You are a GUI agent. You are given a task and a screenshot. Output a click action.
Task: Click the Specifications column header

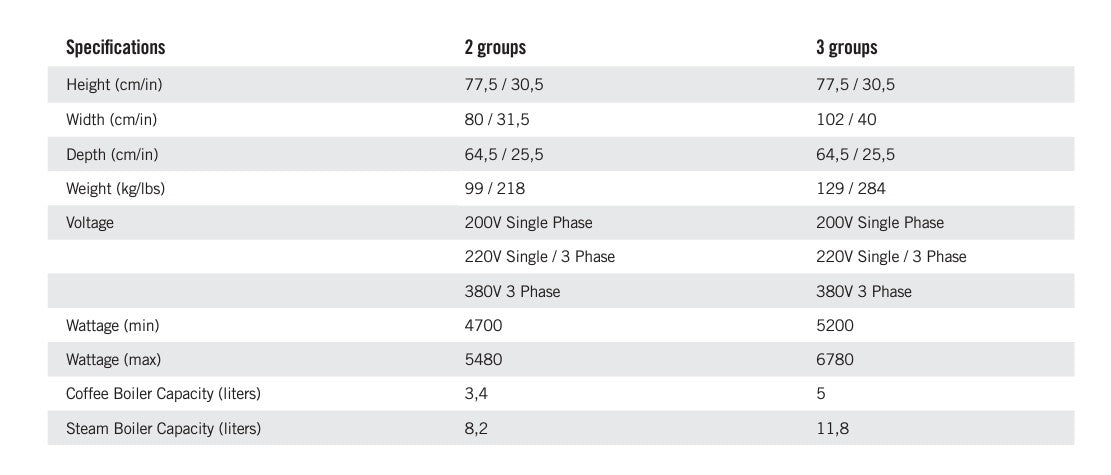tap(115, 47)
